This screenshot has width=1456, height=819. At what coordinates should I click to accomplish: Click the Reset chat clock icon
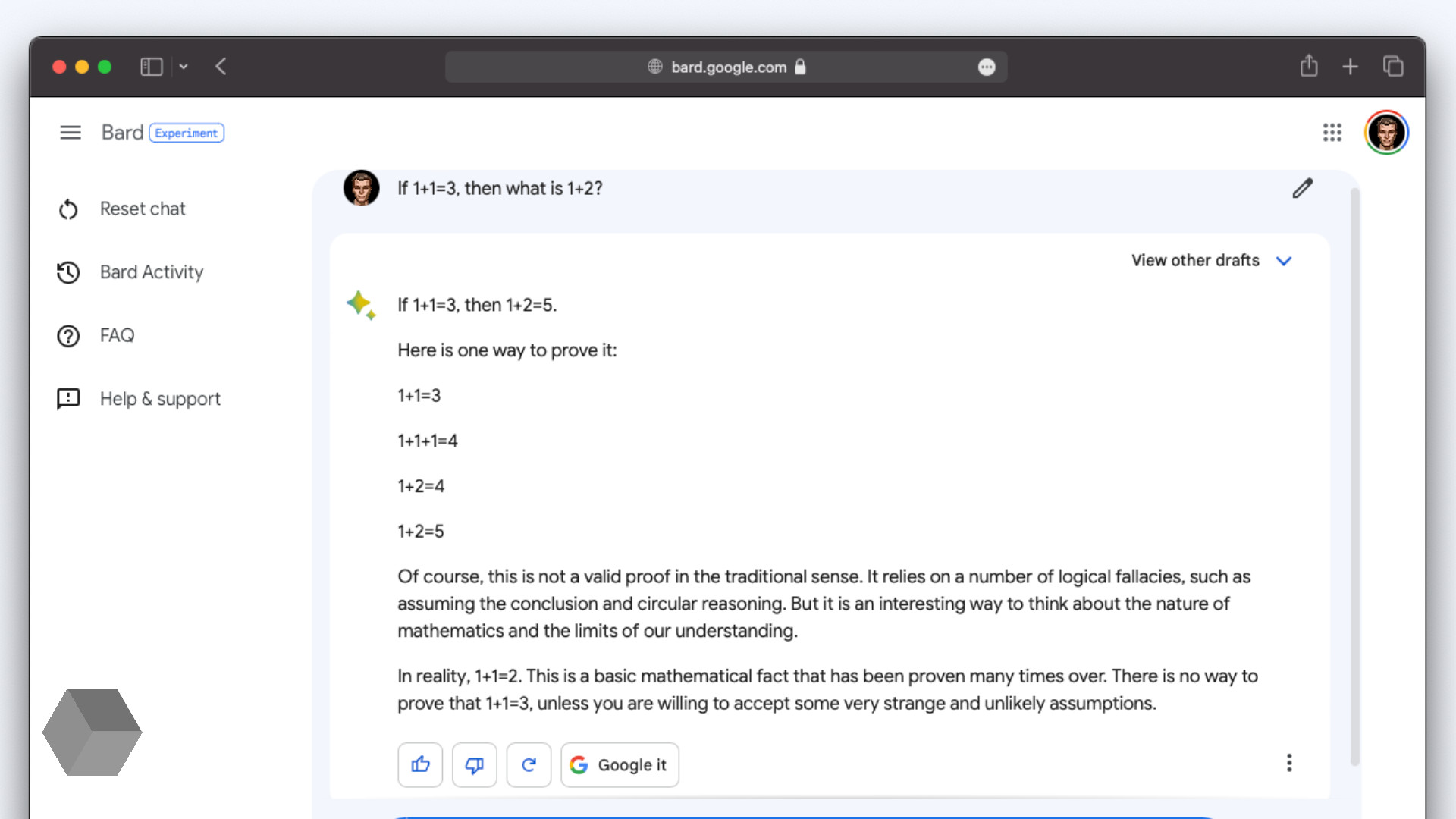click(x=68, y=208)
